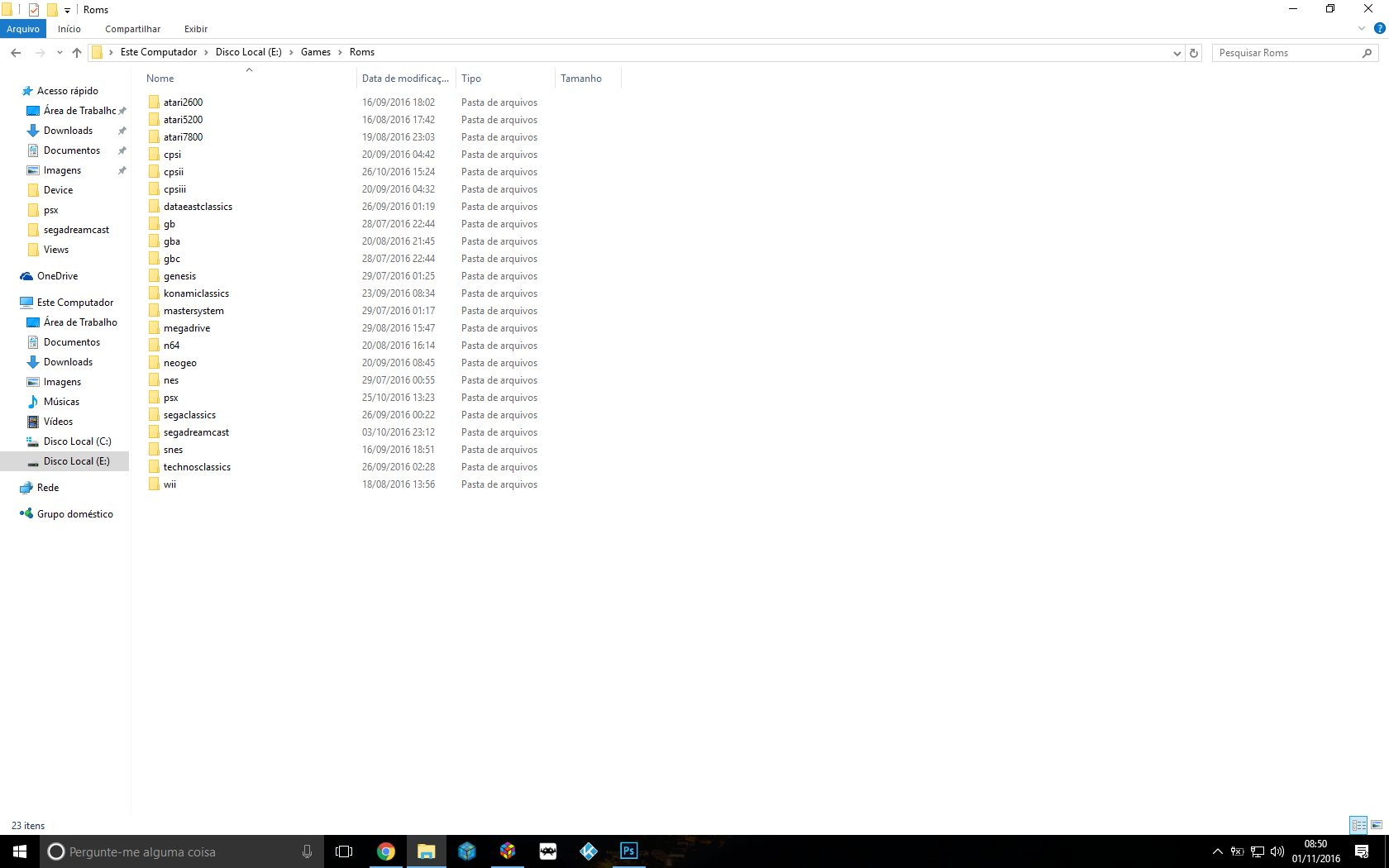Screen dimensions: 1389x868
Task: Click the Task View taskbar icon
Action: click(344, 851)
